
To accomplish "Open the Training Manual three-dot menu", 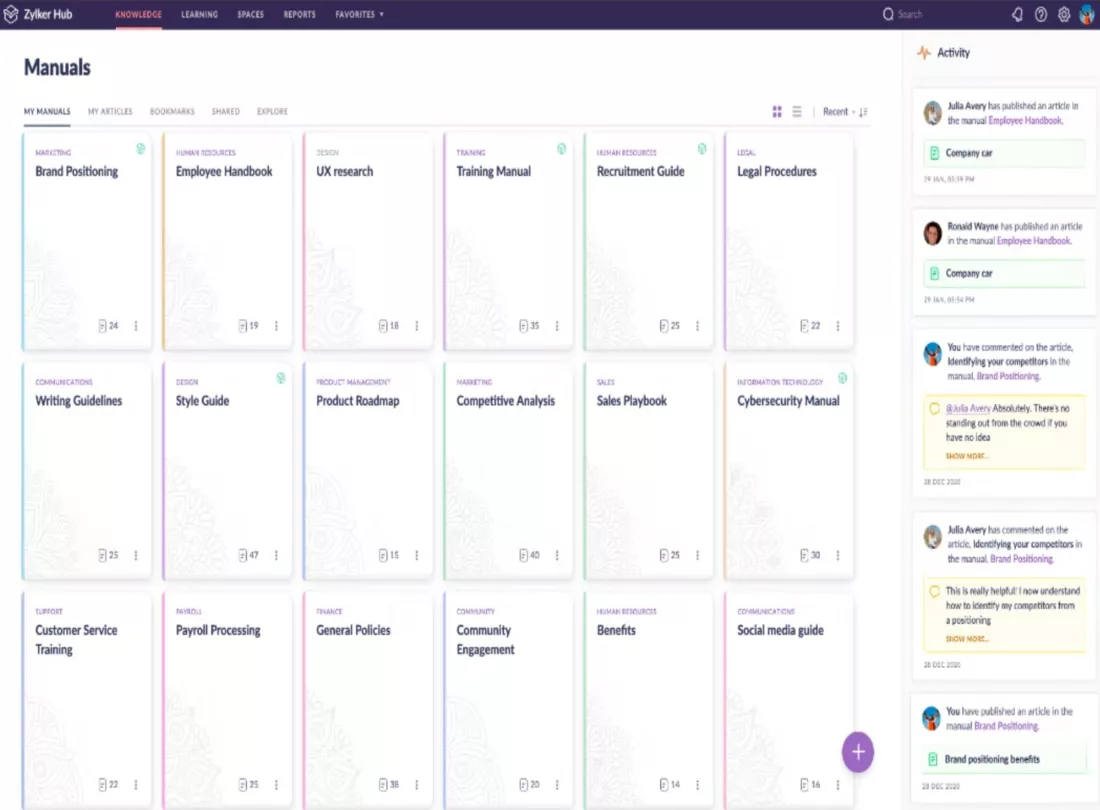I will (557, 325).
